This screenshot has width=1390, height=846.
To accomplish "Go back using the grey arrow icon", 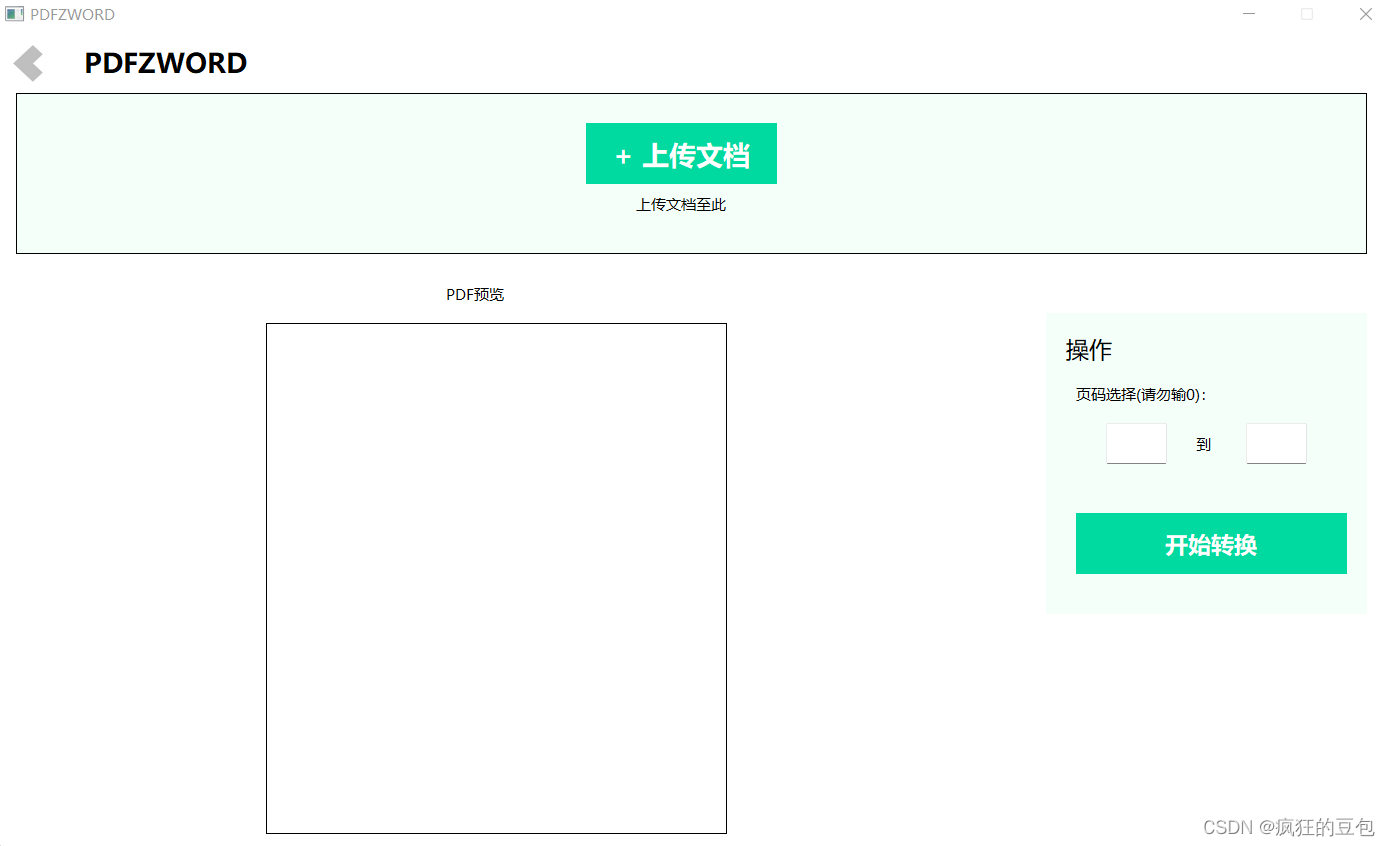I will [28, 64].
